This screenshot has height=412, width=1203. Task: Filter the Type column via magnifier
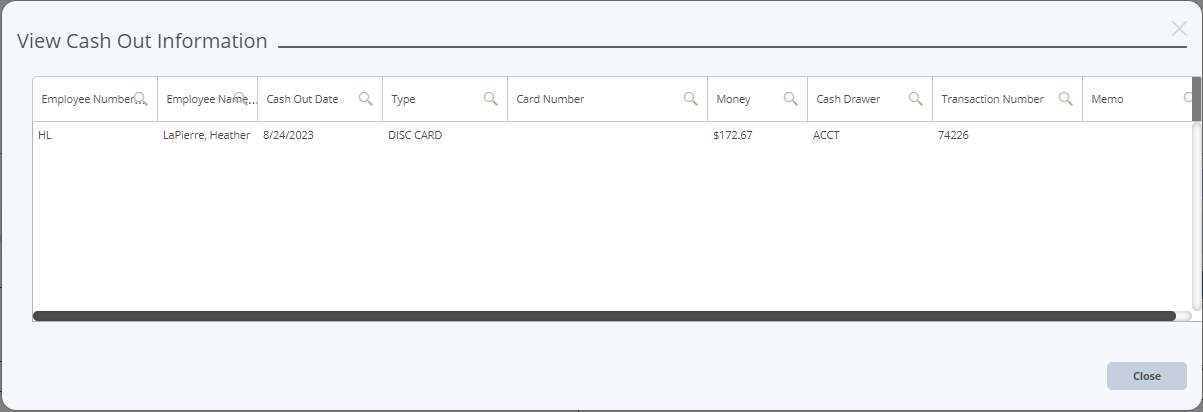(x=491, y=98)
